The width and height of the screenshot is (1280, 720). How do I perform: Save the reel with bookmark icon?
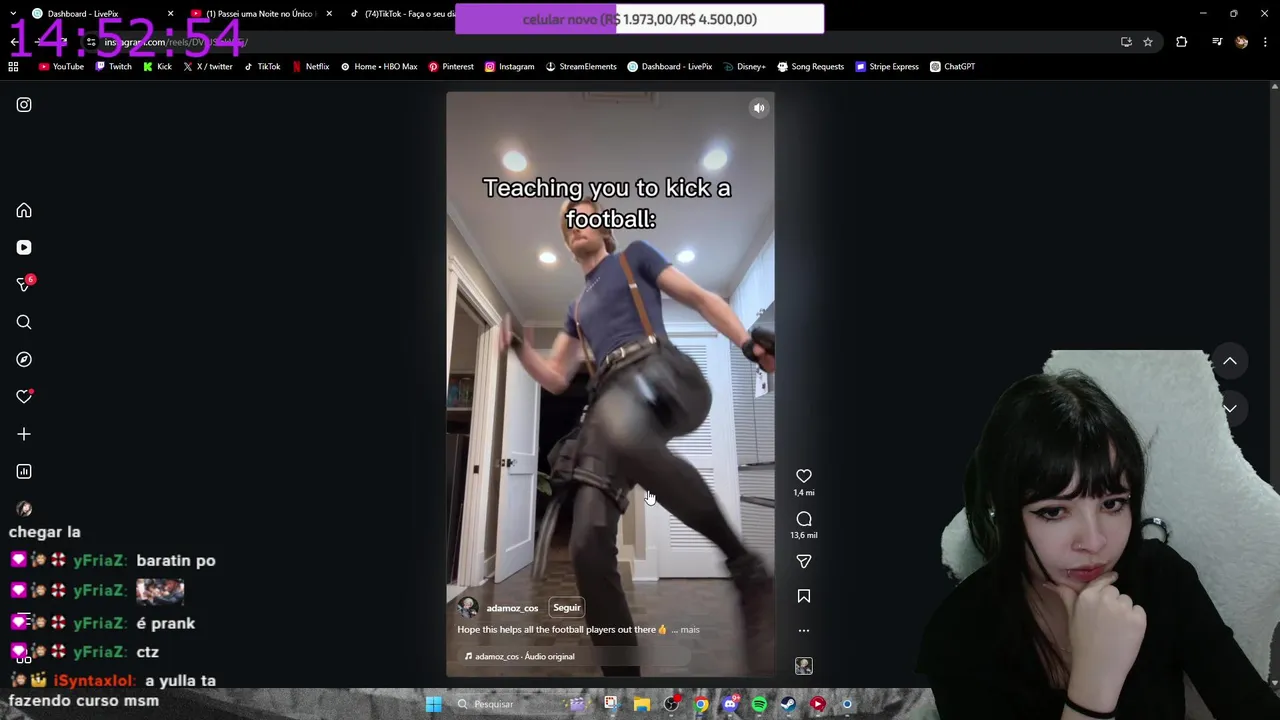[804, 596]
